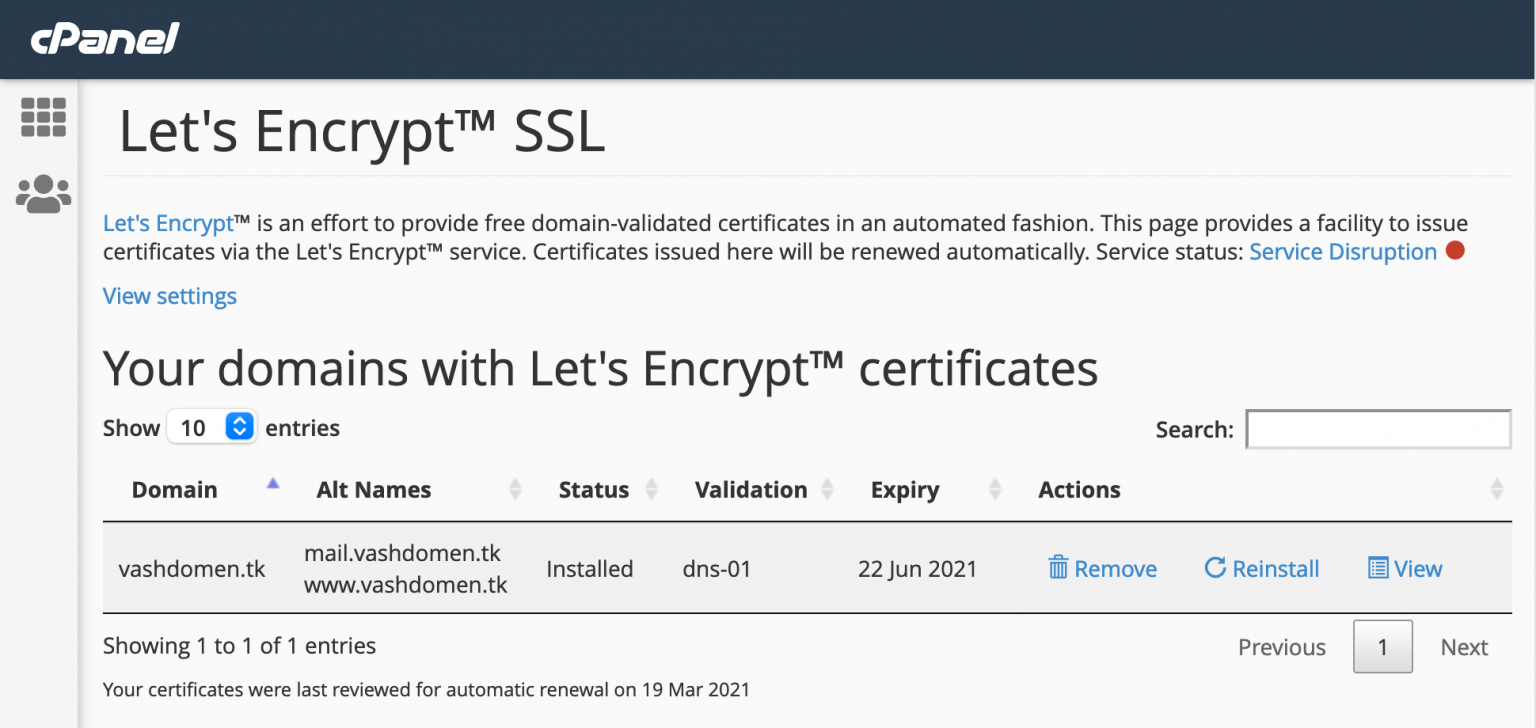Sort table by Actions column

point(1496,489)
